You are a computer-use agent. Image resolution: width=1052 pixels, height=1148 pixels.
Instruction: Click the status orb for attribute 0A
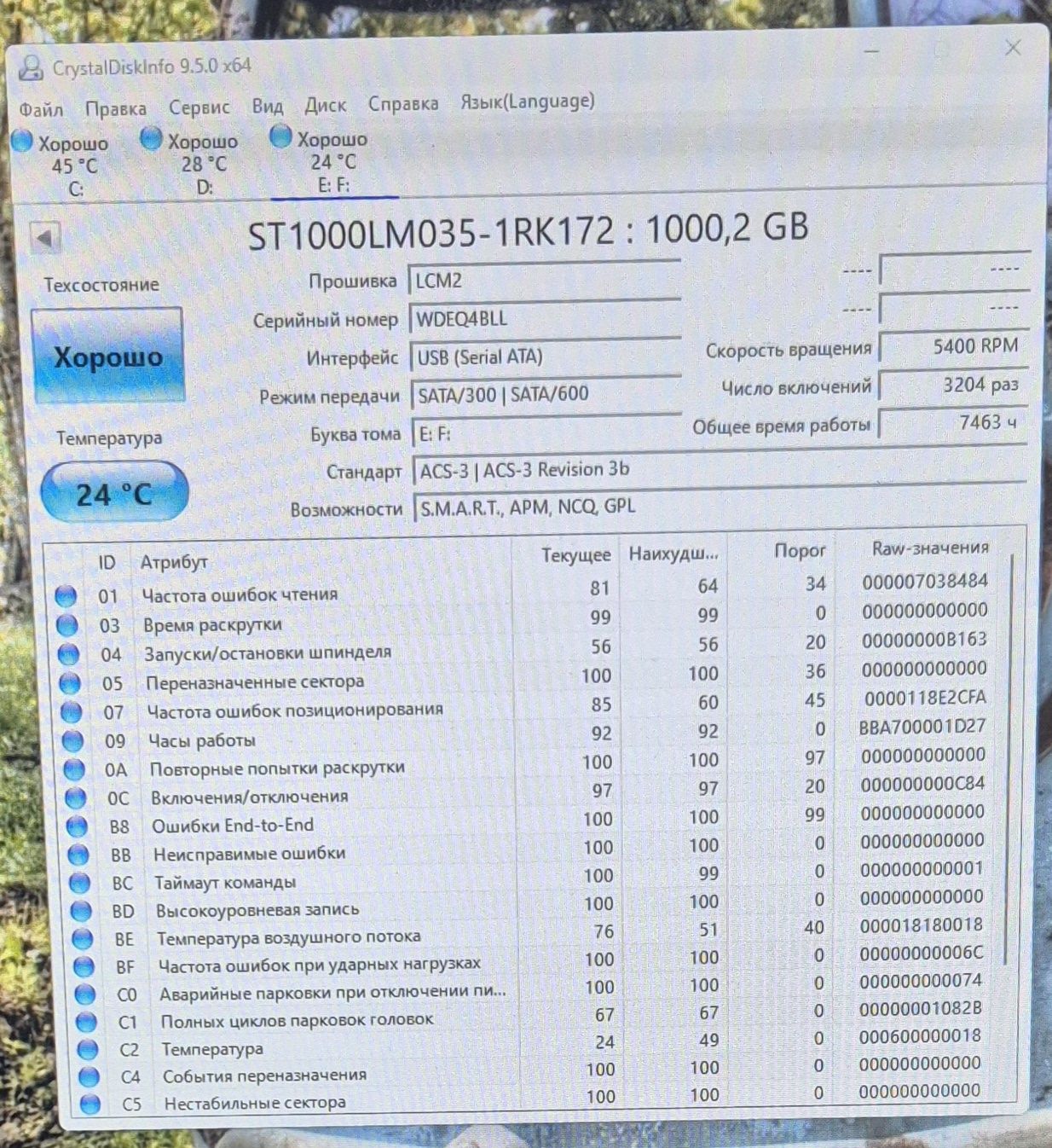pyautogui.click(x=74, y=769)
